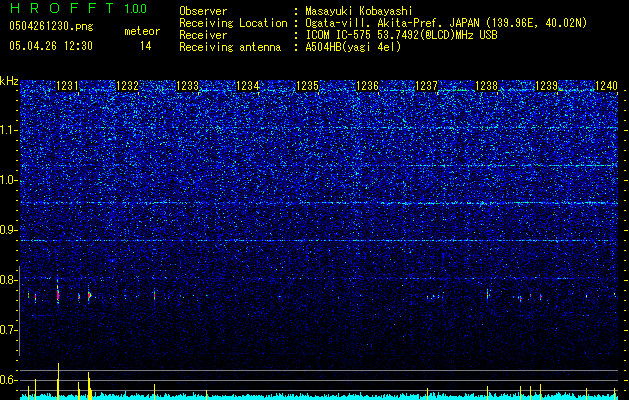Image resolution: width=629 pixels, height=400 pixels.
Task: Click the 0.6 kHz frequency axis label
Action: pyautogui.click(x=9, y=380)
